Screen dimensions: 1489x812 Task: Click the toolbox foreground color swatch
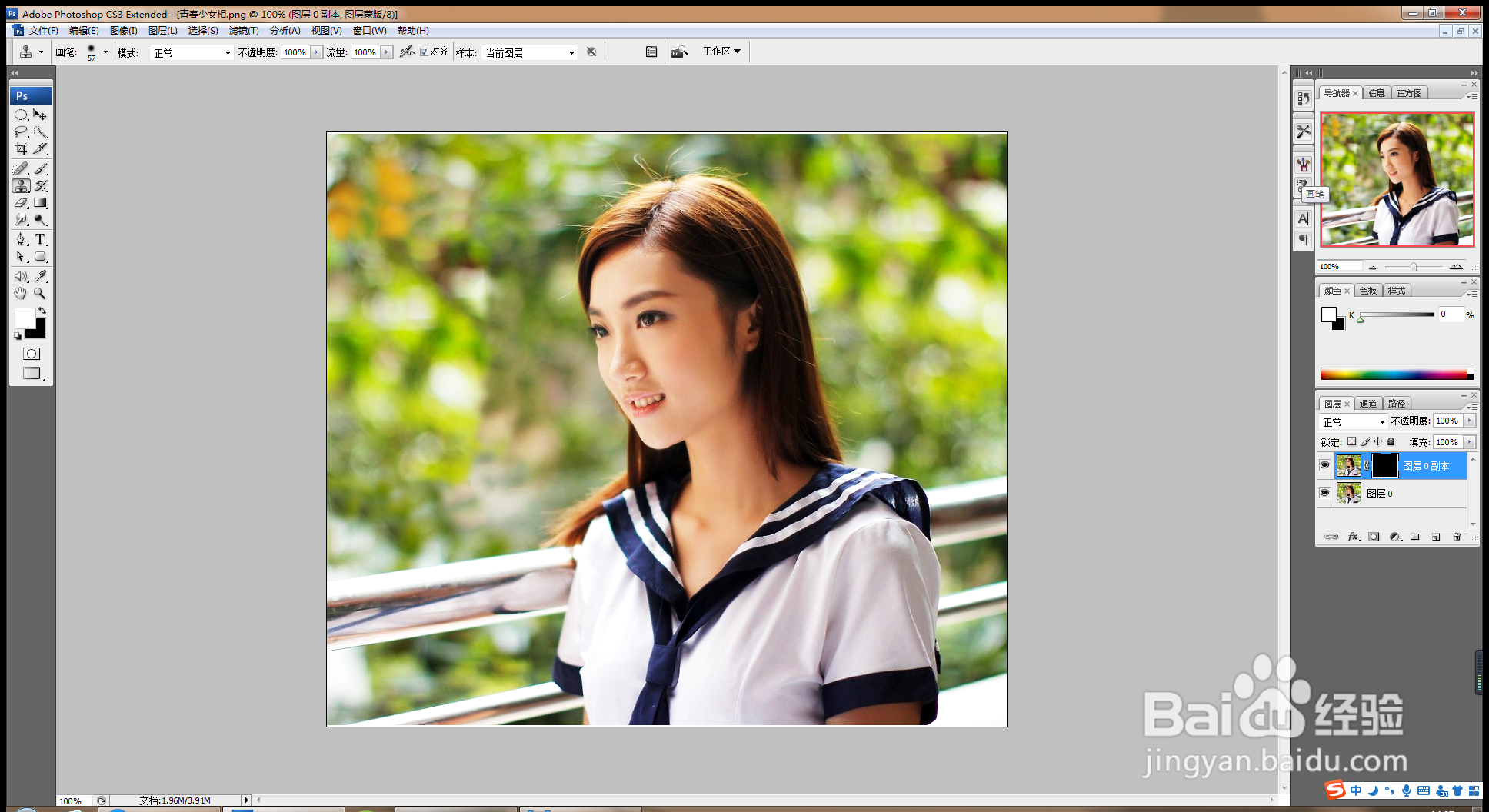[x=24, y=318]
